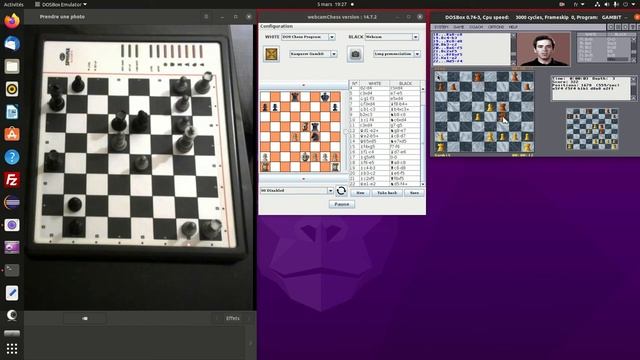Image resolution: width=640 pixels, height=360 pixels.
Task: Open the Long pronunciation dropdown
Action: [397, 54]
